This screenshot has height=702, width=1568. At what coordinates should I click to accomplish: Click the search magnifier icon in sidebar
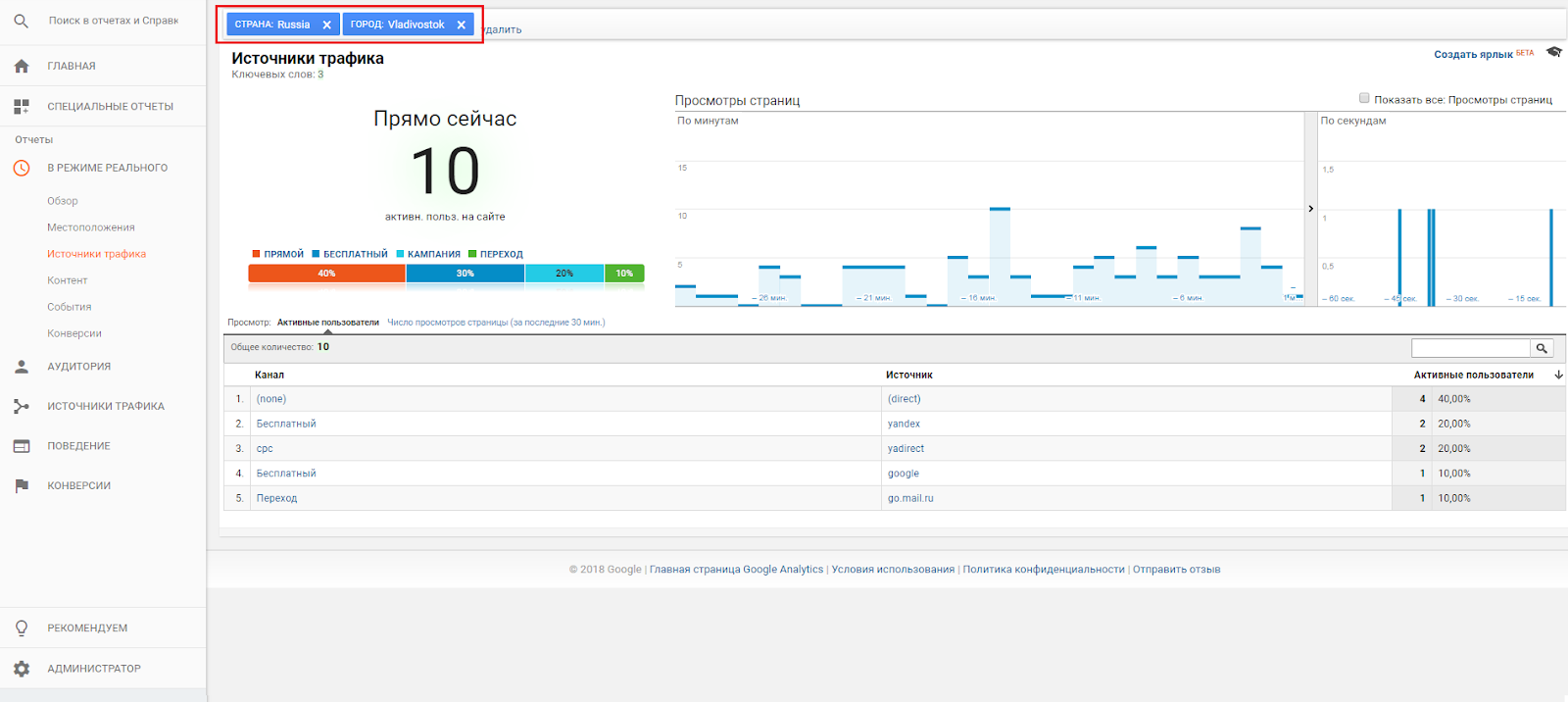point(22,21)
